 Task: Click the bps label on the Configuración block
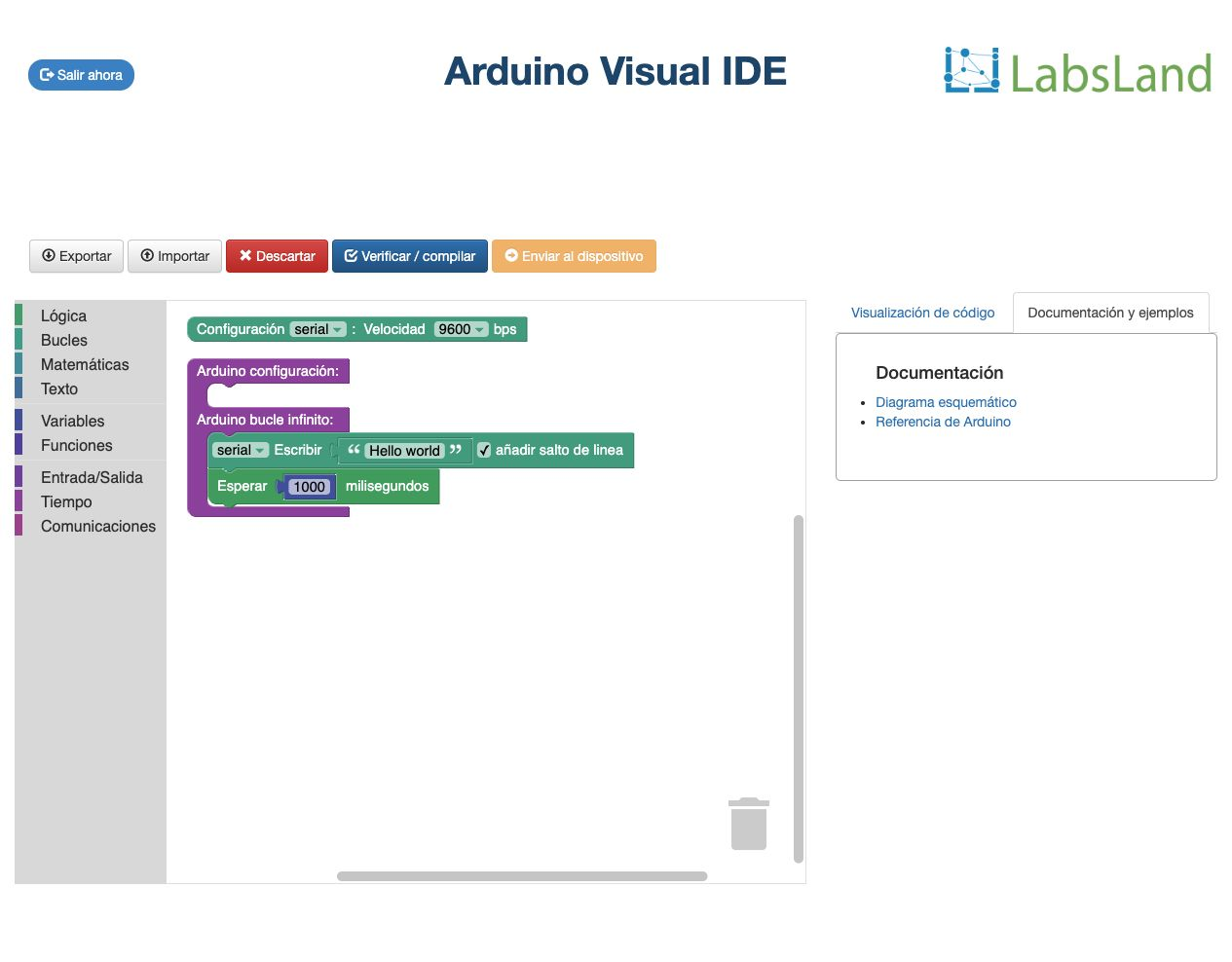pos(504,329)
